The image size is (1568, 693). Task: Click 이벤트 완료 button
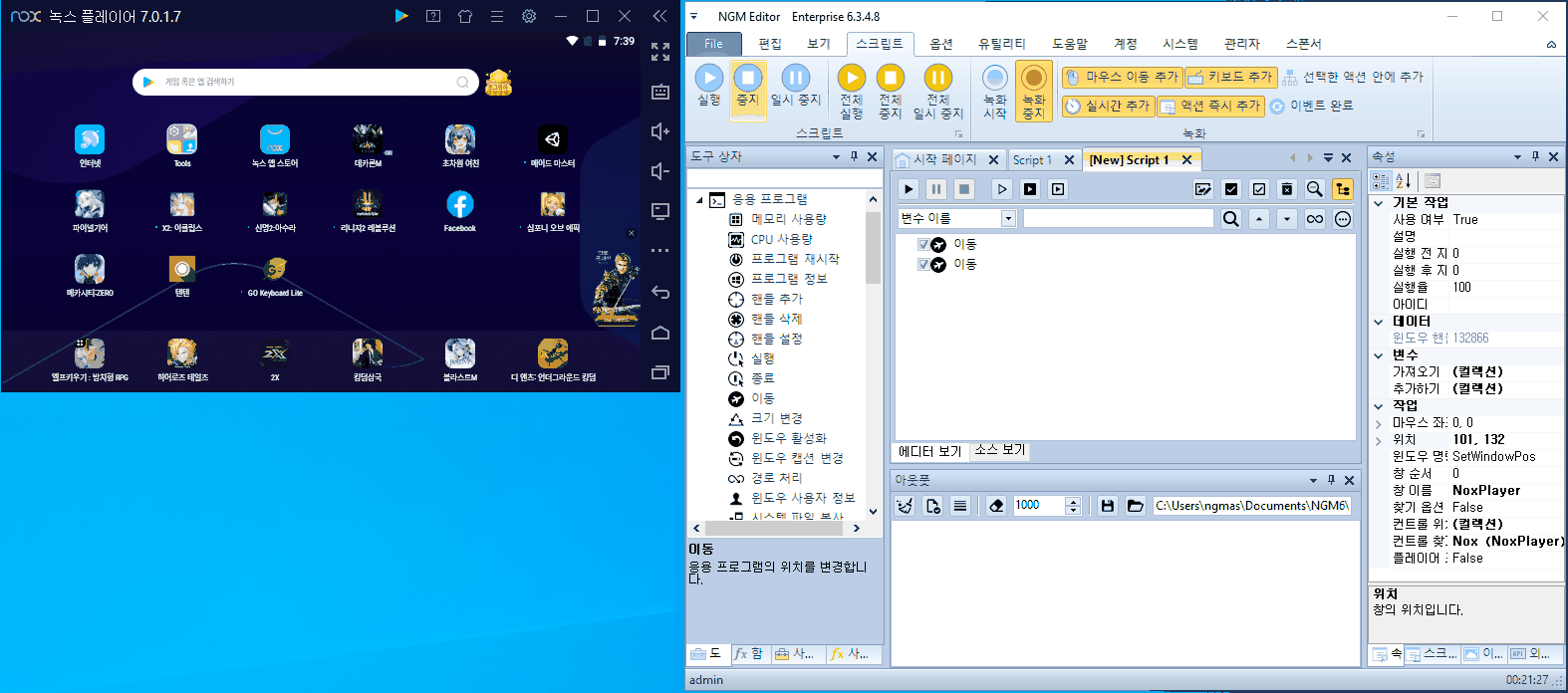(x=1312, y=106)
